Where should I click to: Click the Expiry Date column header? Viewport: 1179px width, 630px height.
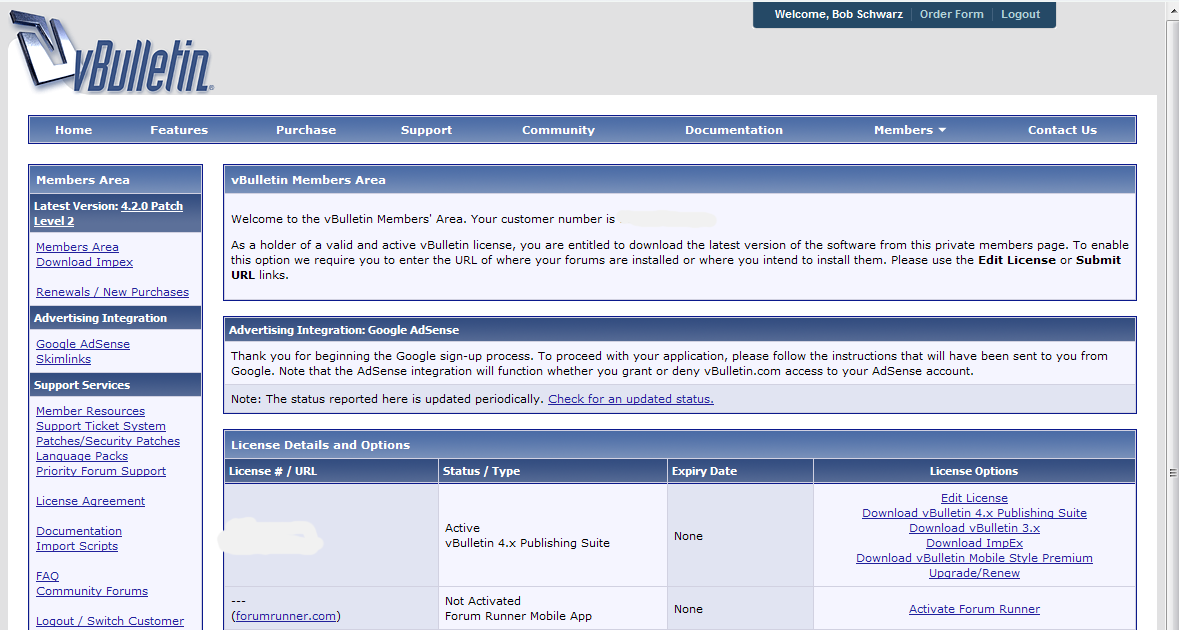[705, 471]
